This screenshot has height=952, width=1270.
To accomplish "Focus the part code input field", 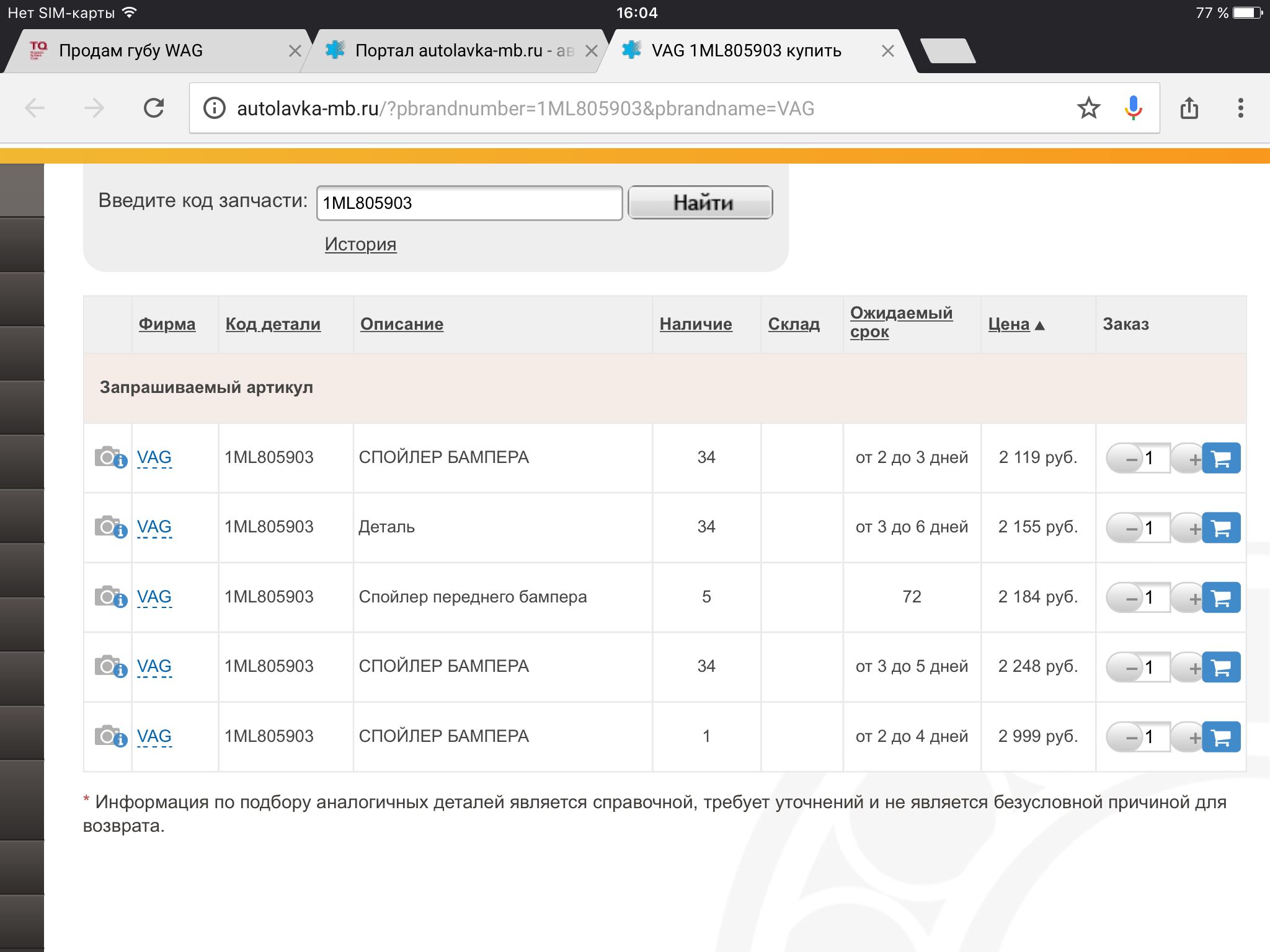I will point(469,203).
